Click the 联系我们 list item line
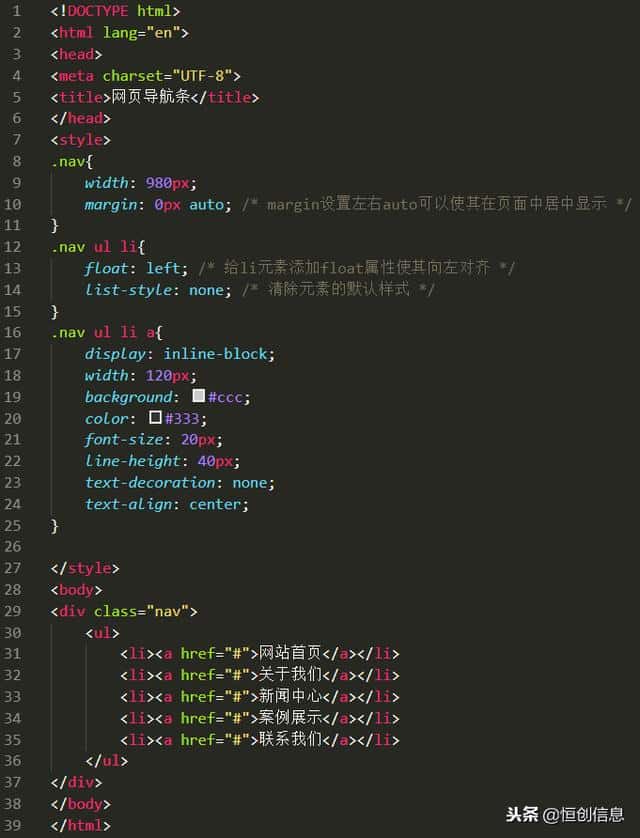The height and width of the screenshot is (838, 640). 260,740
